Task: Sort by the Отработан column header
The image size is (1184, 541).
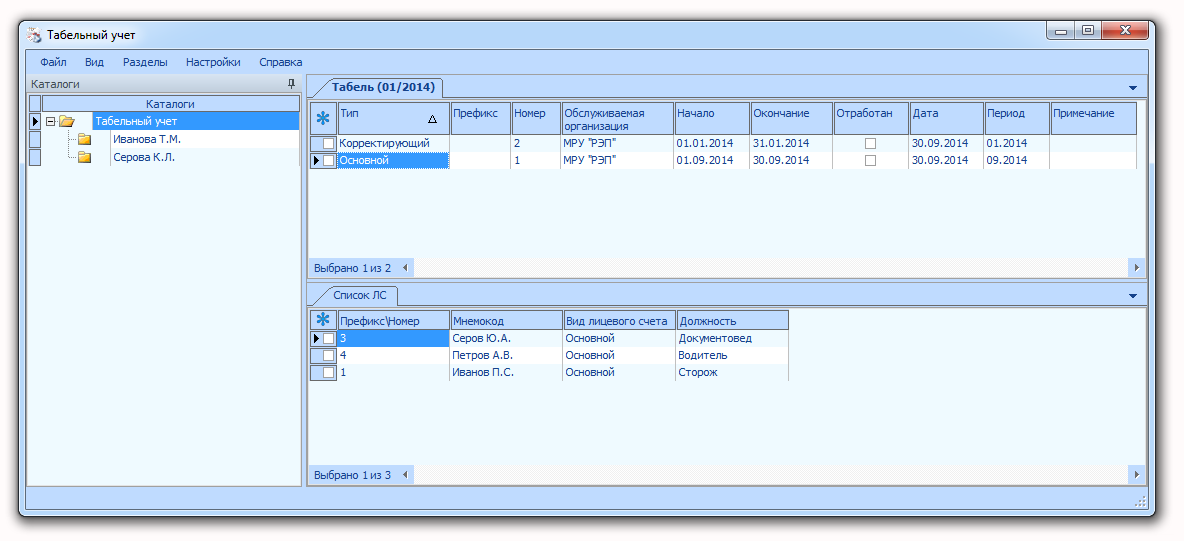Action: click(x=871, y=119)
